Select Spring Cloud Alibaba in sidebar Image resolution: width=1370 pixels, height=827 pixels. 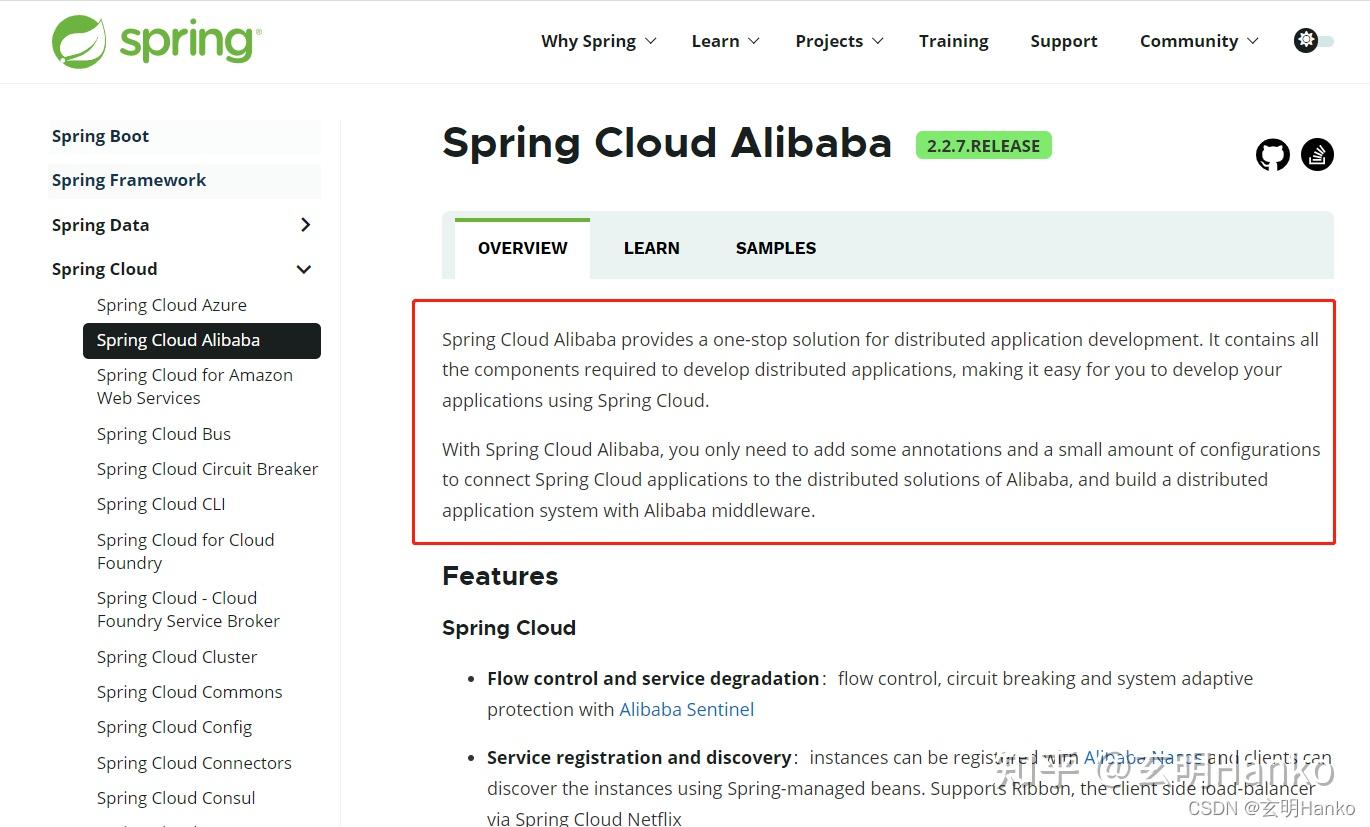(202, 340)
